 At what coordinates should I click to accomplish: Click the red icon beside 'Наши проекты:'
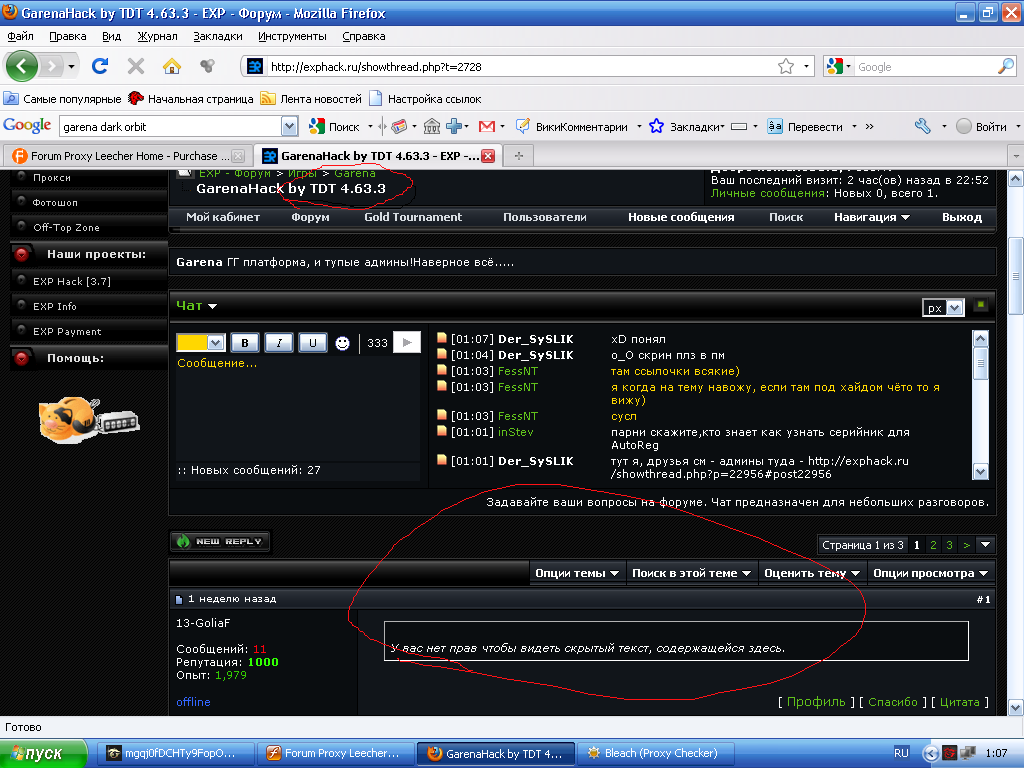pos(22,254)
